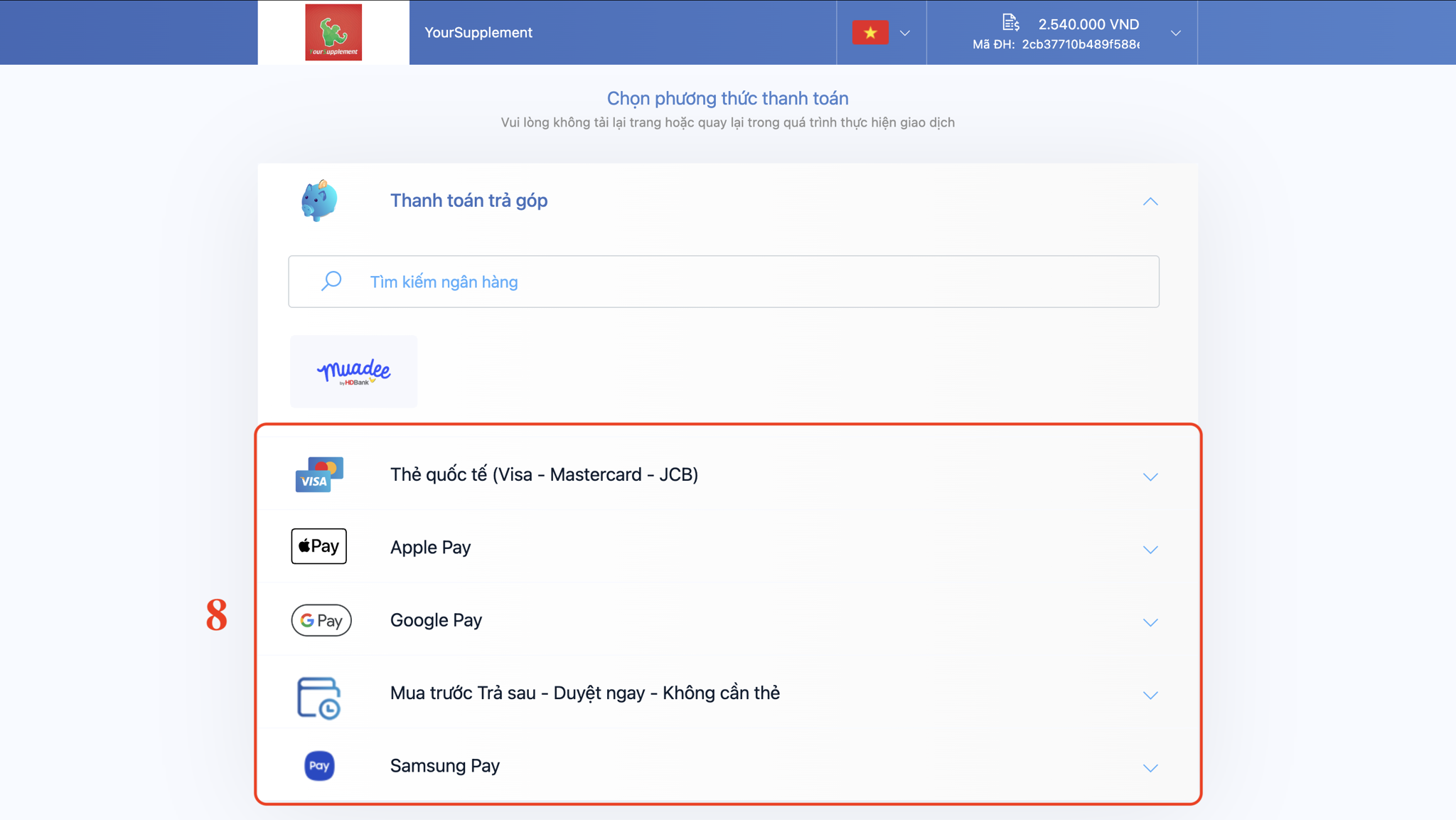Click the piggy bank installment icon
Image resolution: width=1456 pixels, height=820 pixels.
(319, 201)
